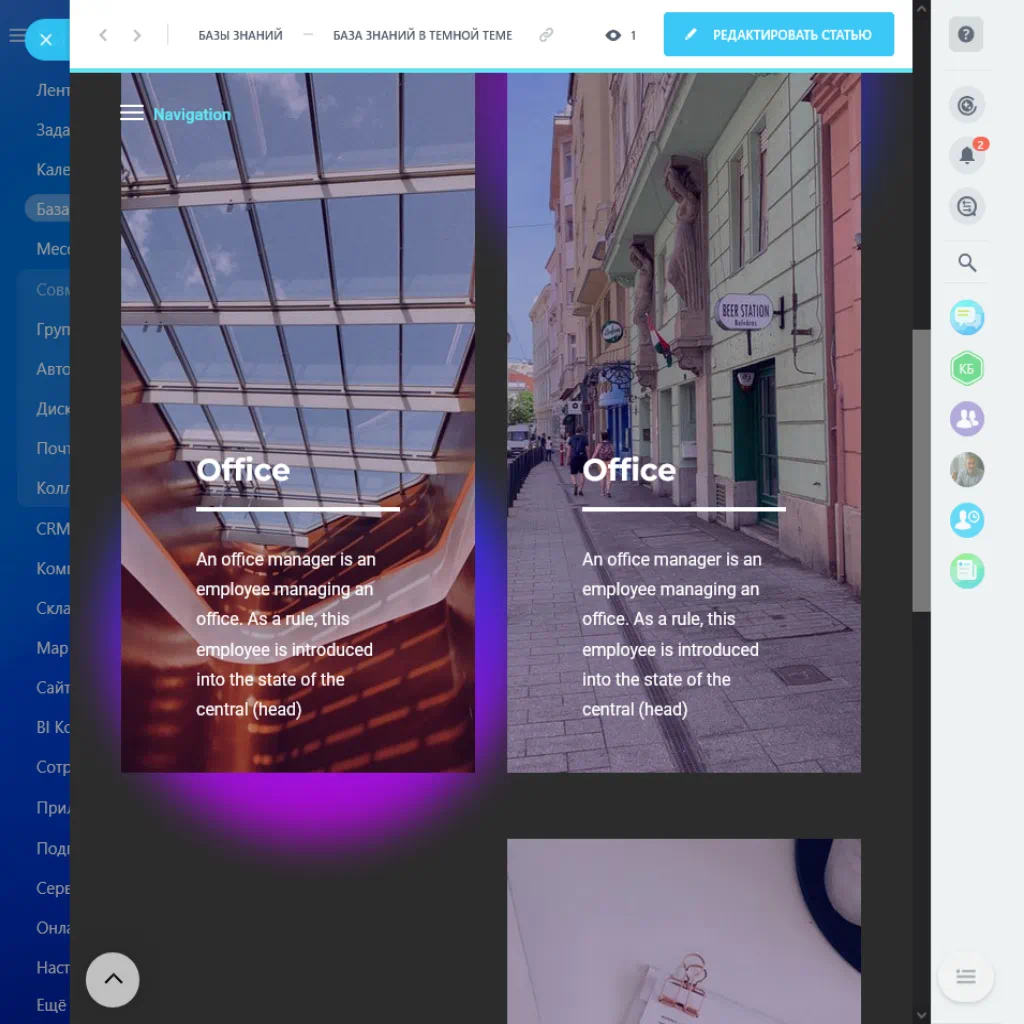Toggle the Navigation hamburger menu
This screenshot has height=1024, width=1024.
coord(132,114)
